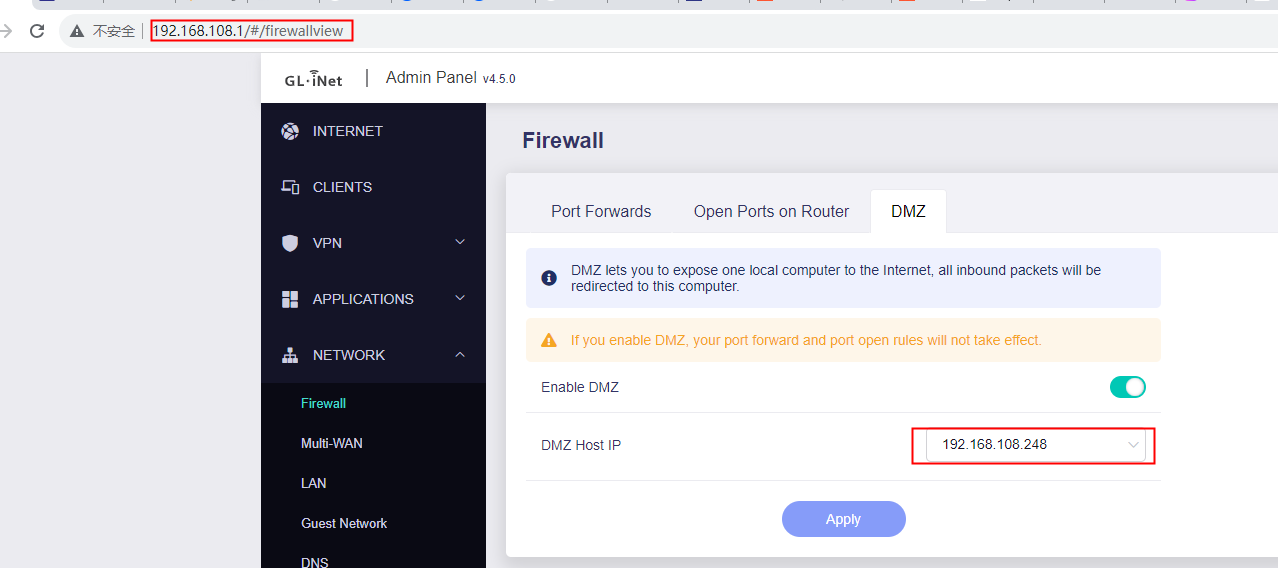This screenshot has height=568, width=1278.
Task: Click the APPLICATIONS grid icon
Action: point(290,299)
